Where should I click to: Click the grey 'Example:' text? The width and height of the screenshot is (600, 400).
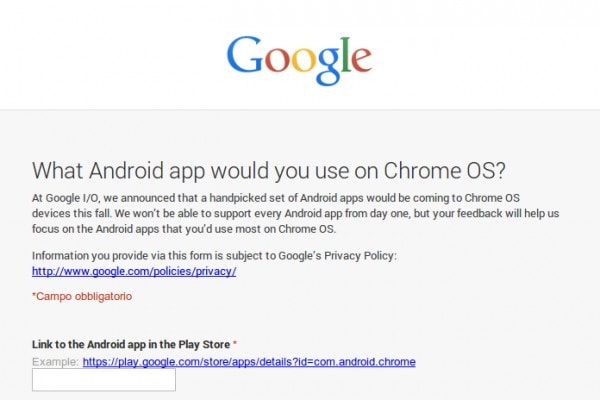55,362
